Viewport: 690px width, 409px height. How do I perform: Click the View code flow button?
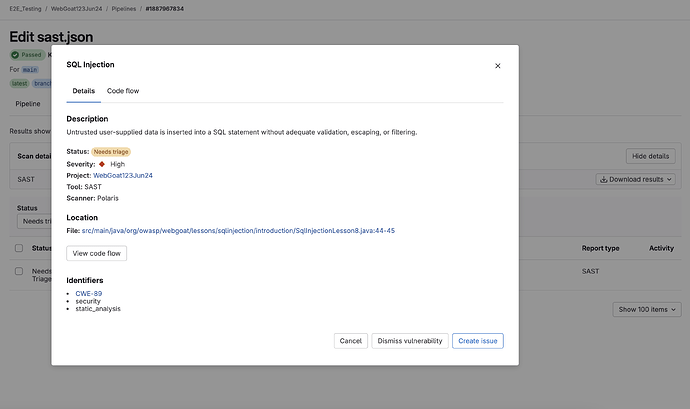pyautogui.click(x=96, y=253)
